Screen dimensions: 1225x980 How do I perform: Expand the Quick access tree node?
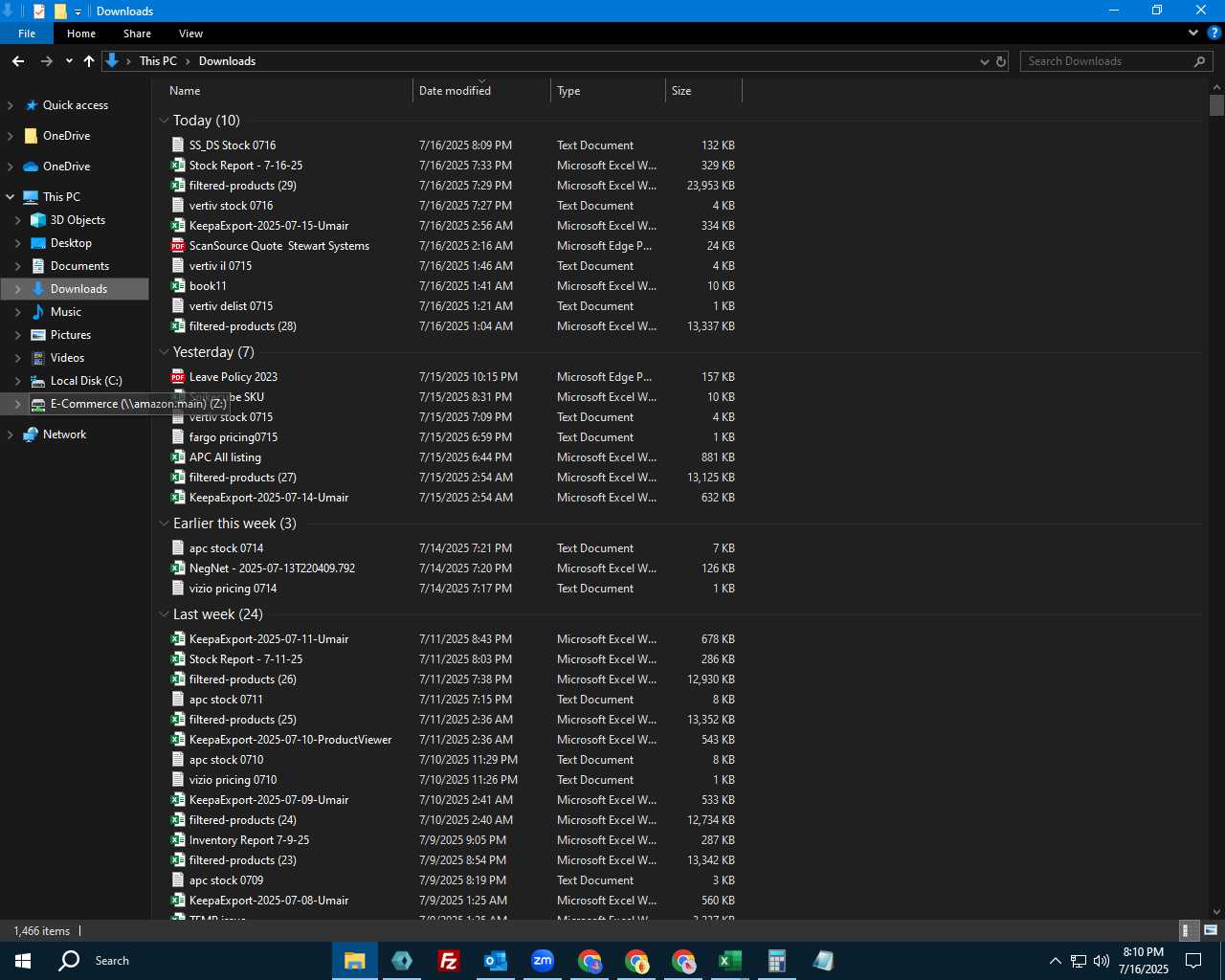[x=10, y=105]
